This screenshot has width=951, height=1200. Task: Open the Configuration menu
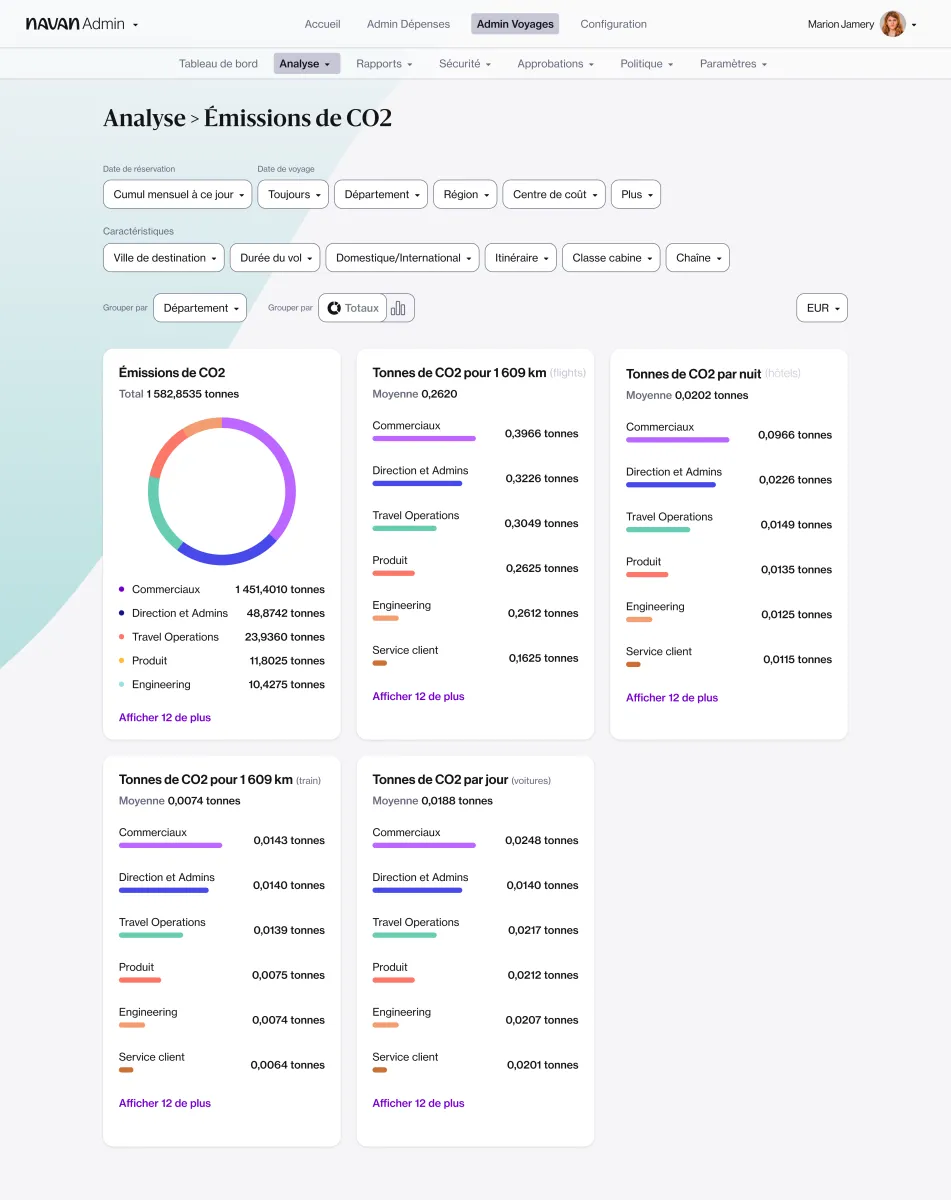pyautogui.click(x=613, y=23)
